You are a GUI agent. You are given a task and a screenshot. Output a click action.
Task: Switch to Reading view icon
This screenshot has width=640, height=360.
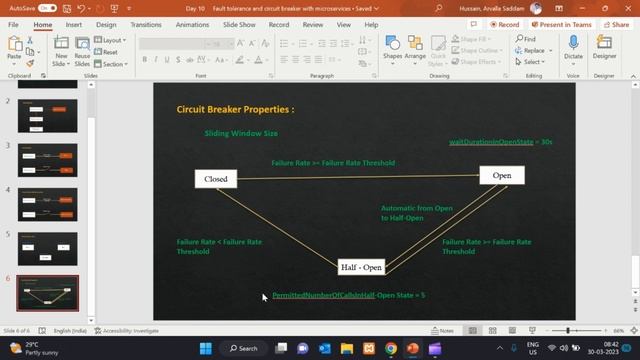click(512, 331)
